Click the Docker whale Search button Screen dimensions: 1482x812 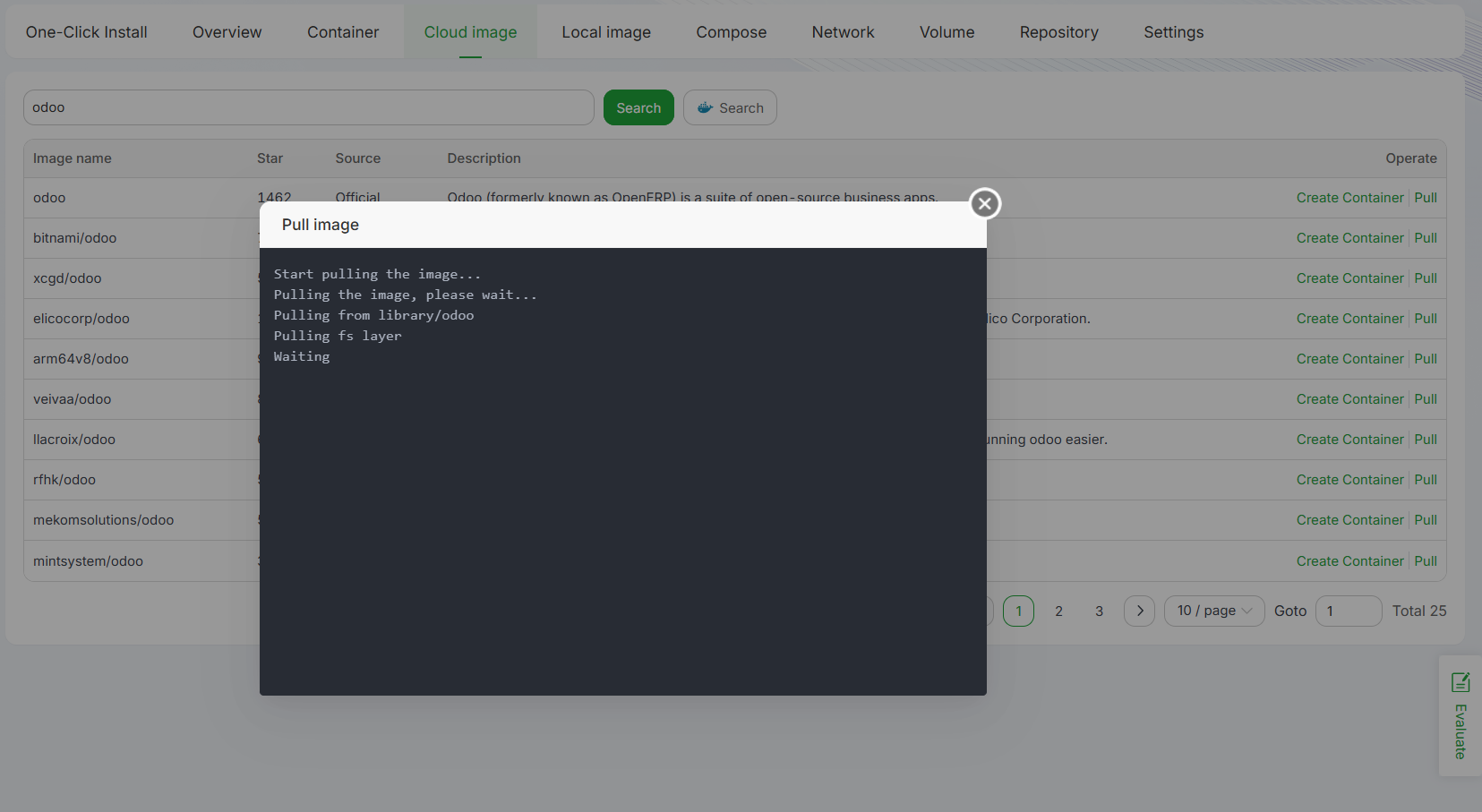click(x=730, y=107)
